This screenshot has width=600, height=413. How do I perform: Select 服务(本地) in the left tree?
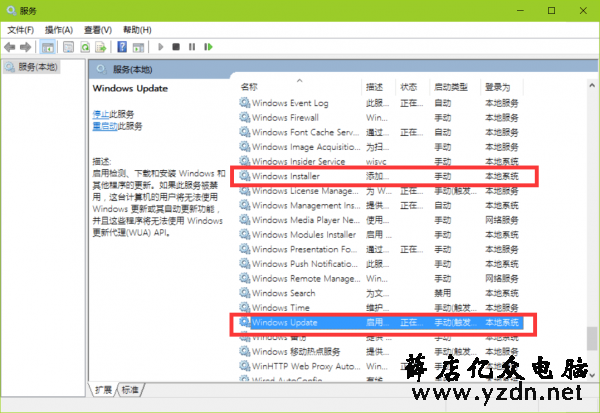tap(31, 67)
